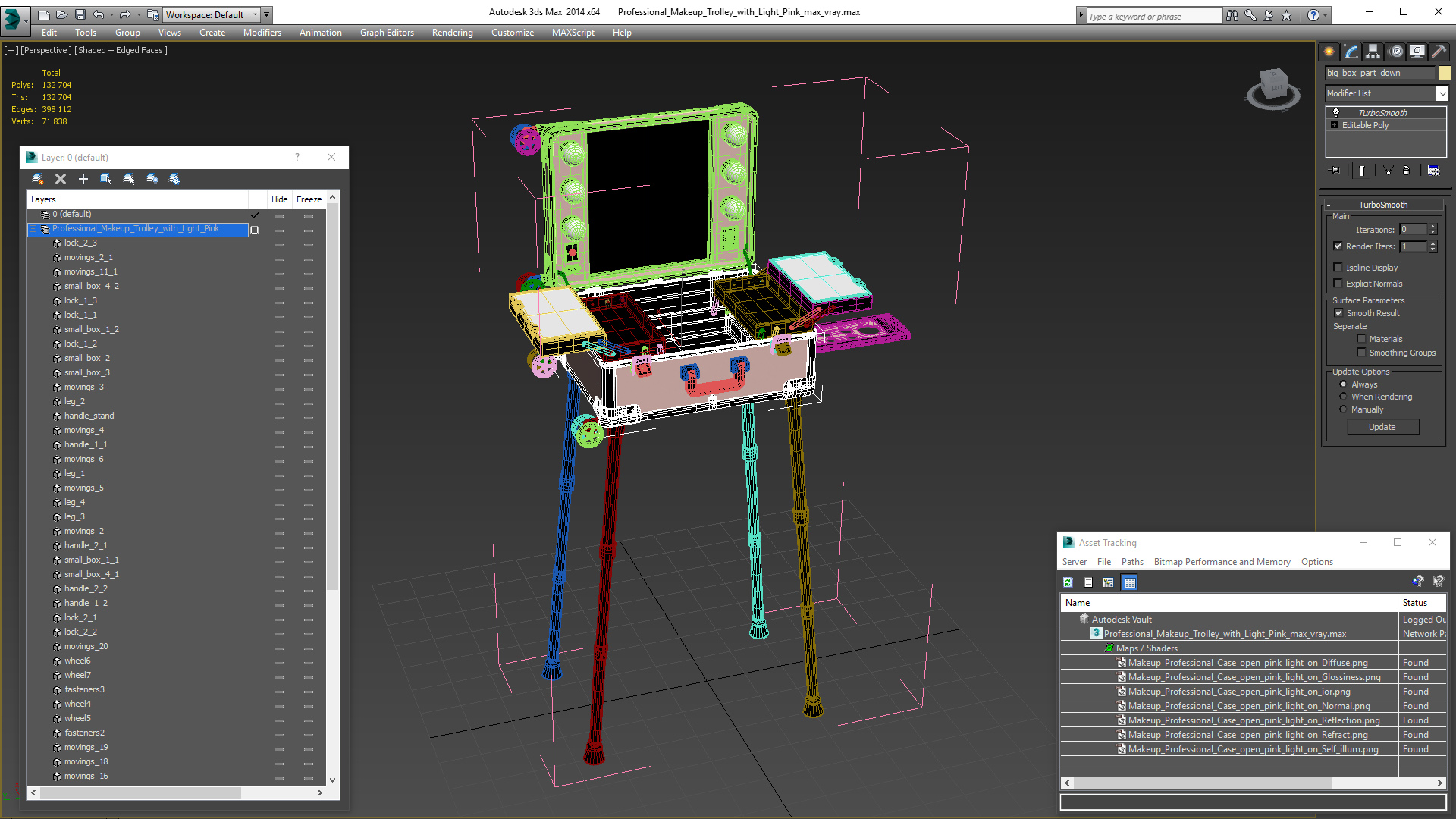Click the Rendering menu item

tap(452, 32)
